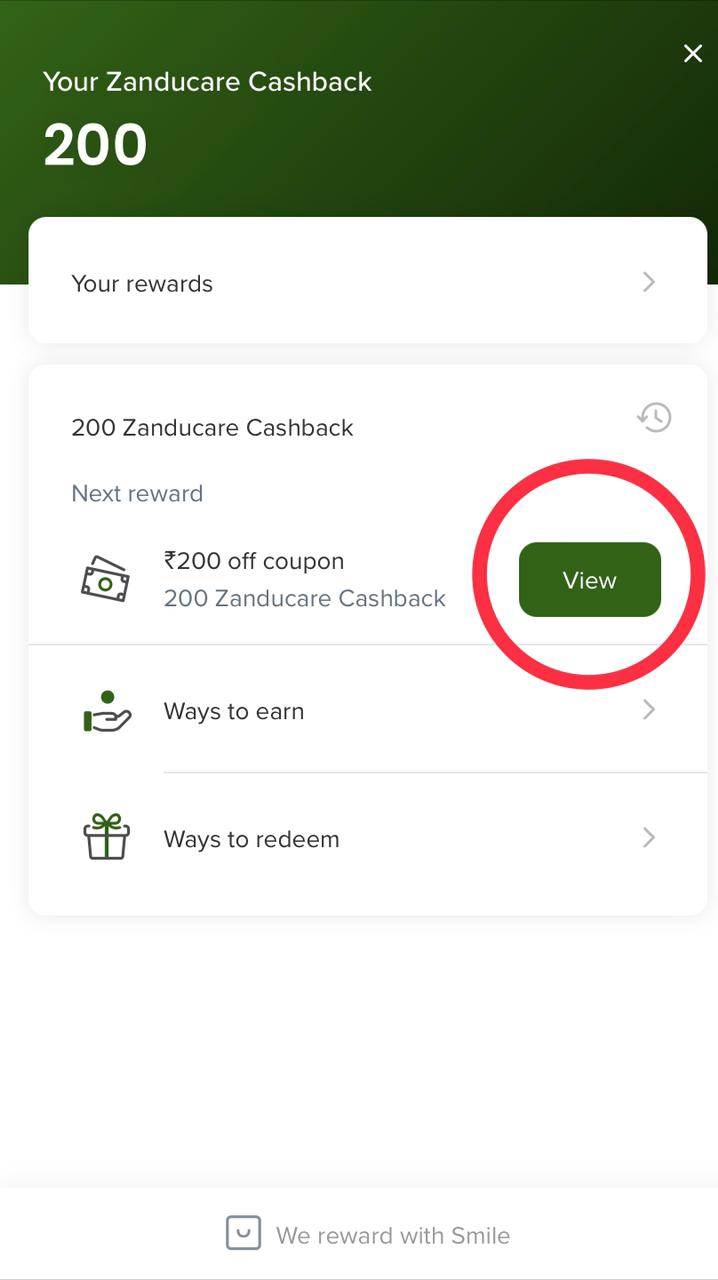Follow the We reward with Smile link
The width and height of the screenshot is (718, 1280).
393,1235
